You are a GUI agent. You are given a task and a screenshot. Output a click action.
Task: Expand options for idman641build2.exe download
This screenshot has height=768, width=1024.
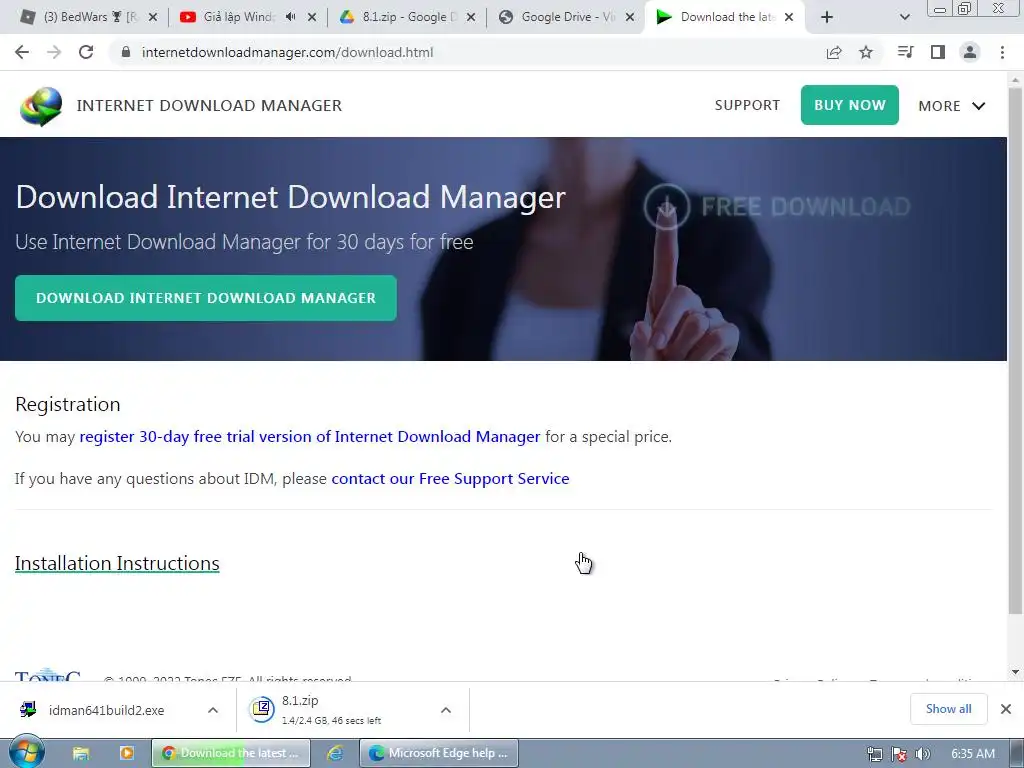(213, 711)
